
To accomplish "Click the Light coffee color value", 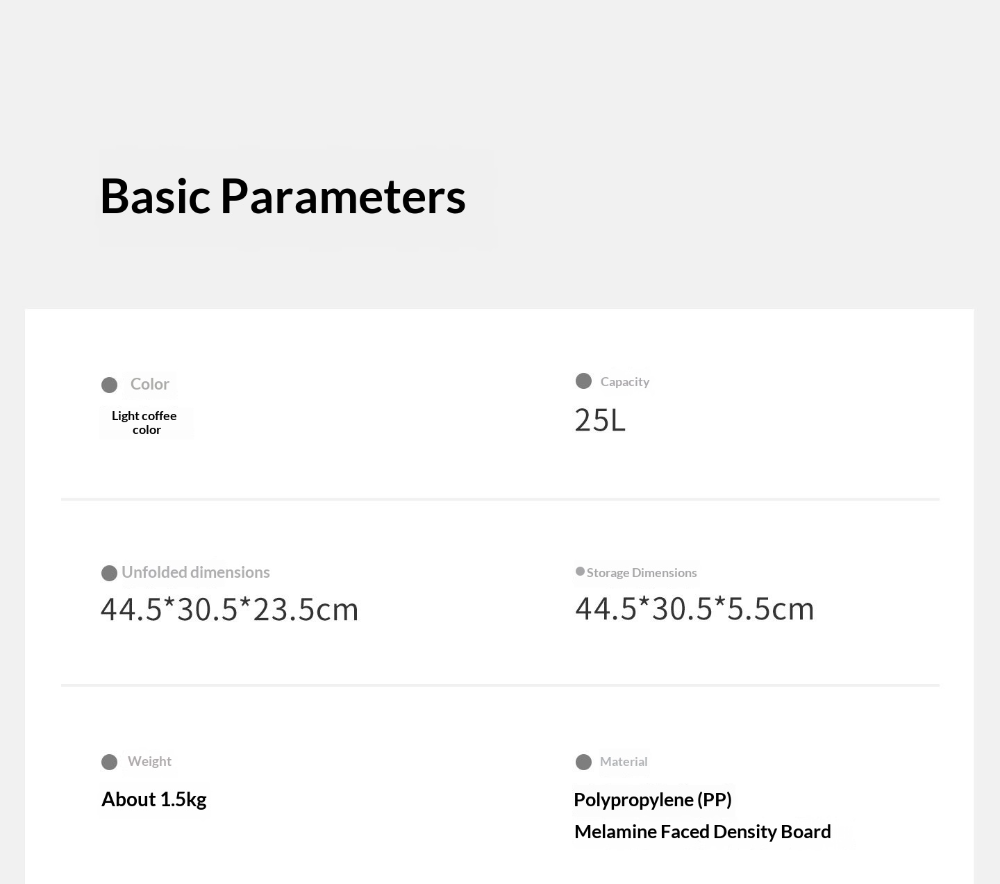I will click(145, 423).
